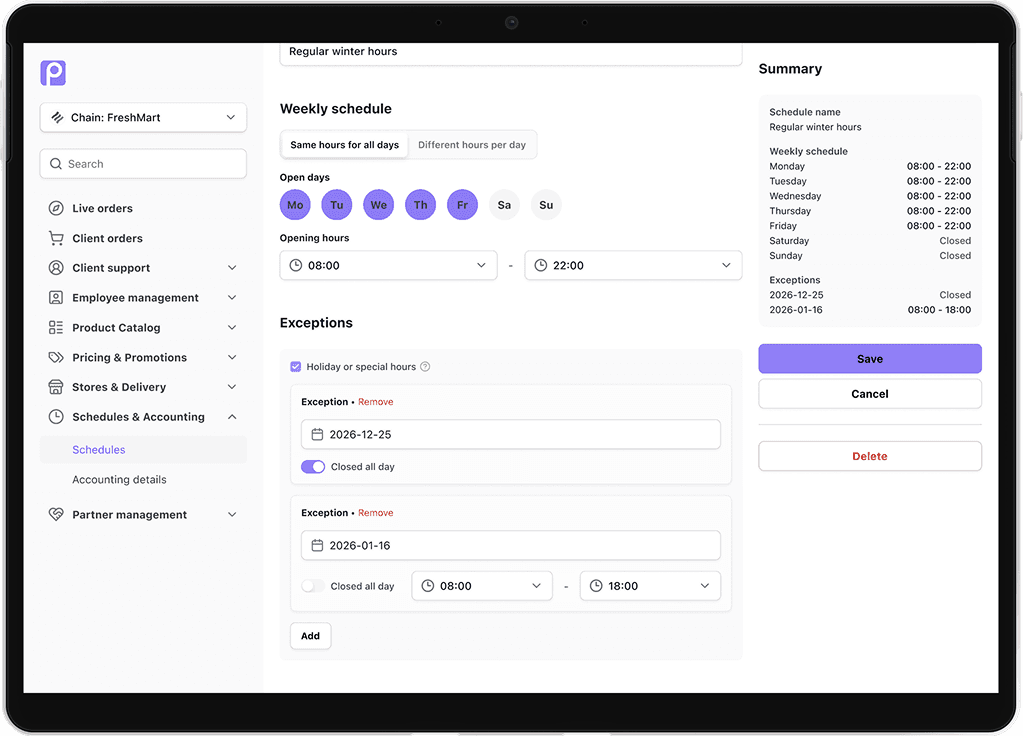Open exception end time 18:00 dropdown
The width and height of the screenshot is (1023, 736).
(x=650, y=586)
